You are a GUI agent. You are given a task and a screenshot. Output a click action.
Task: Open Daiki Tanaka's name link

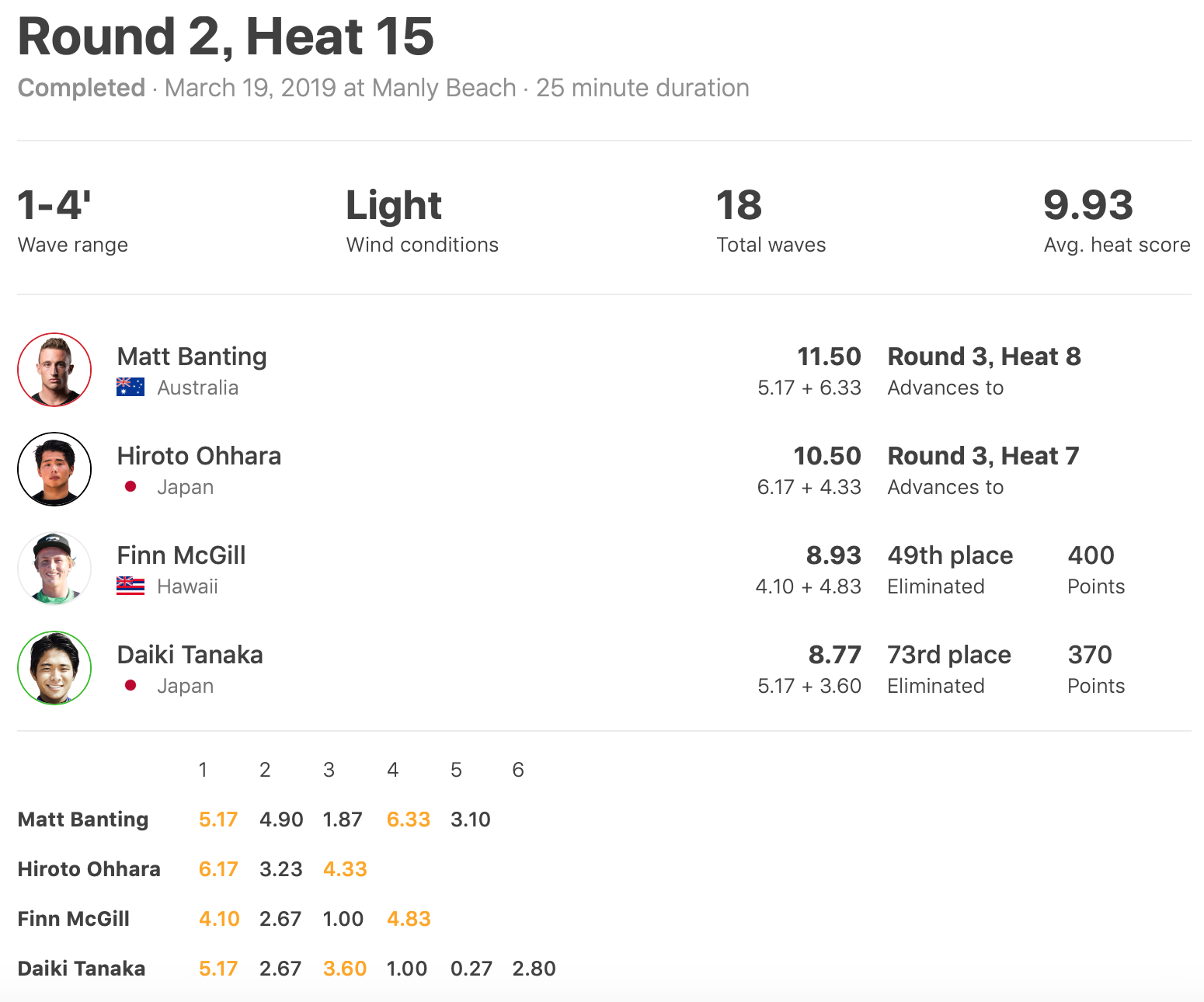(x=190, y=655)
